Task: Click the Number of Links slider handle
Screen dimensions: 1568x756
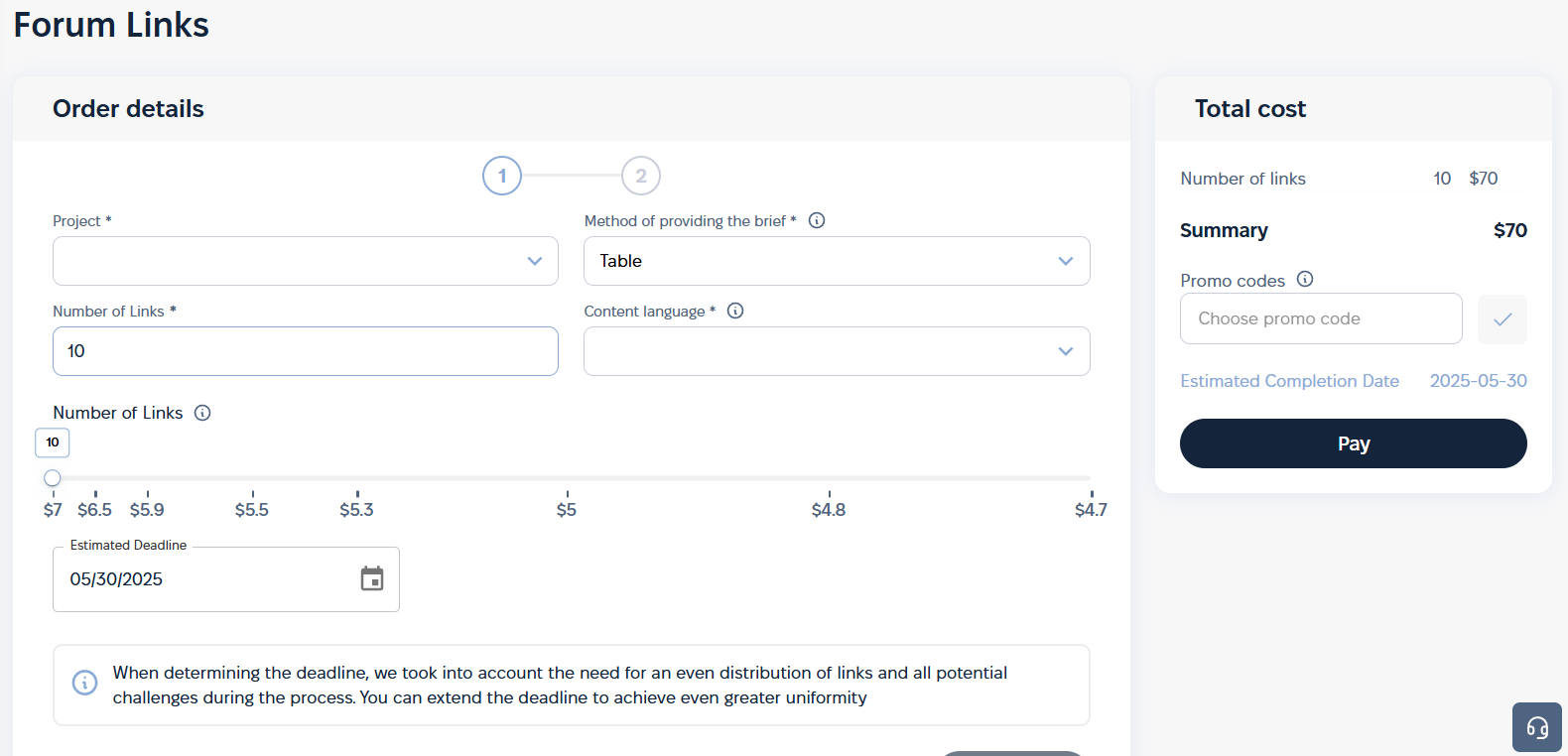Action: [x=53, y=478]
